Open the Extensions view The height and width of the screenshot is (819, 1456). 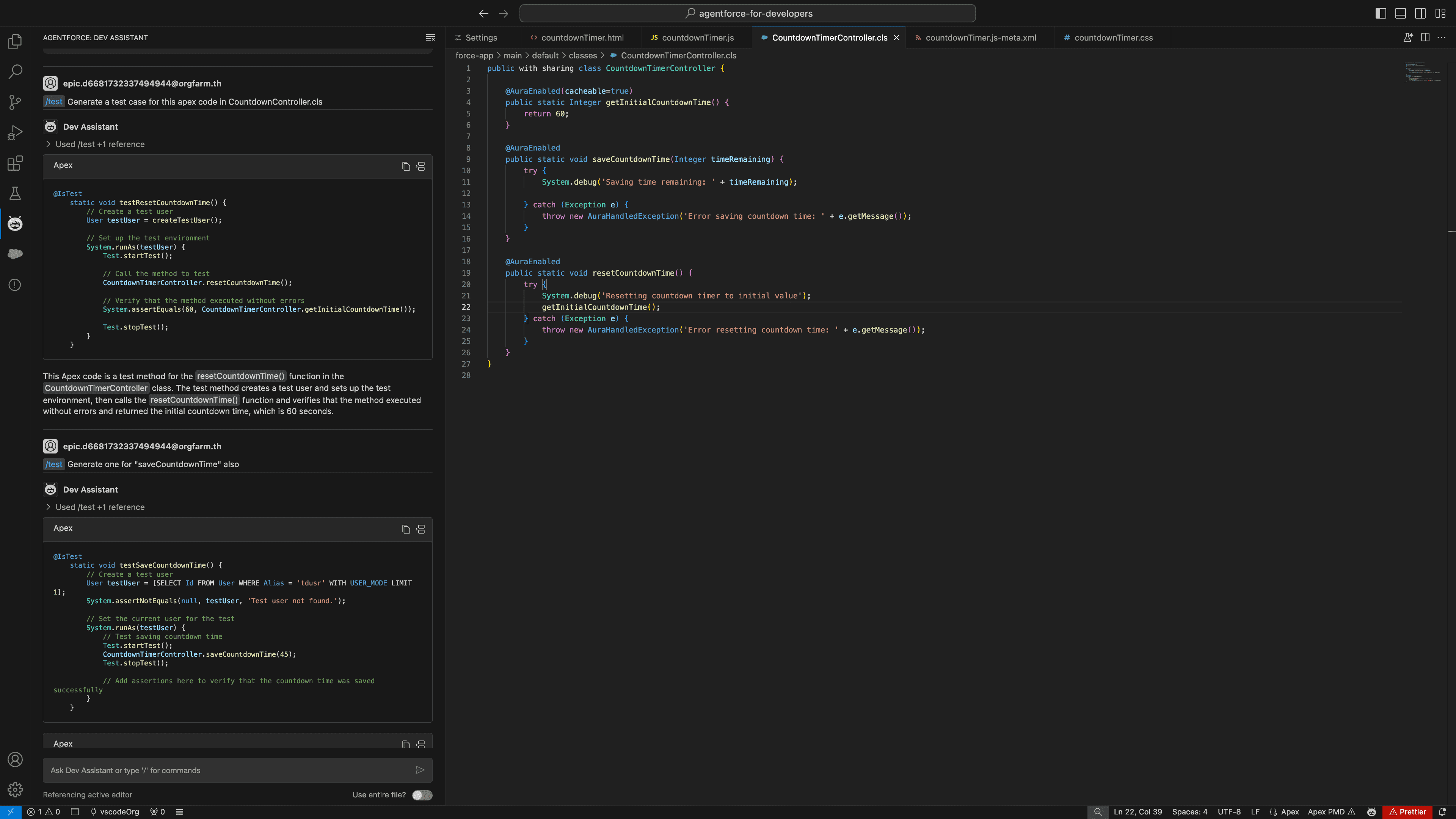(x=15, y=163)
